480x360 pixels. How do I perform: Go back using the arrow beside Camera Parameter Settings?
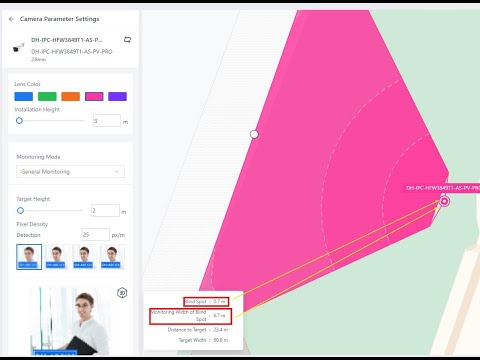point(11,19)
